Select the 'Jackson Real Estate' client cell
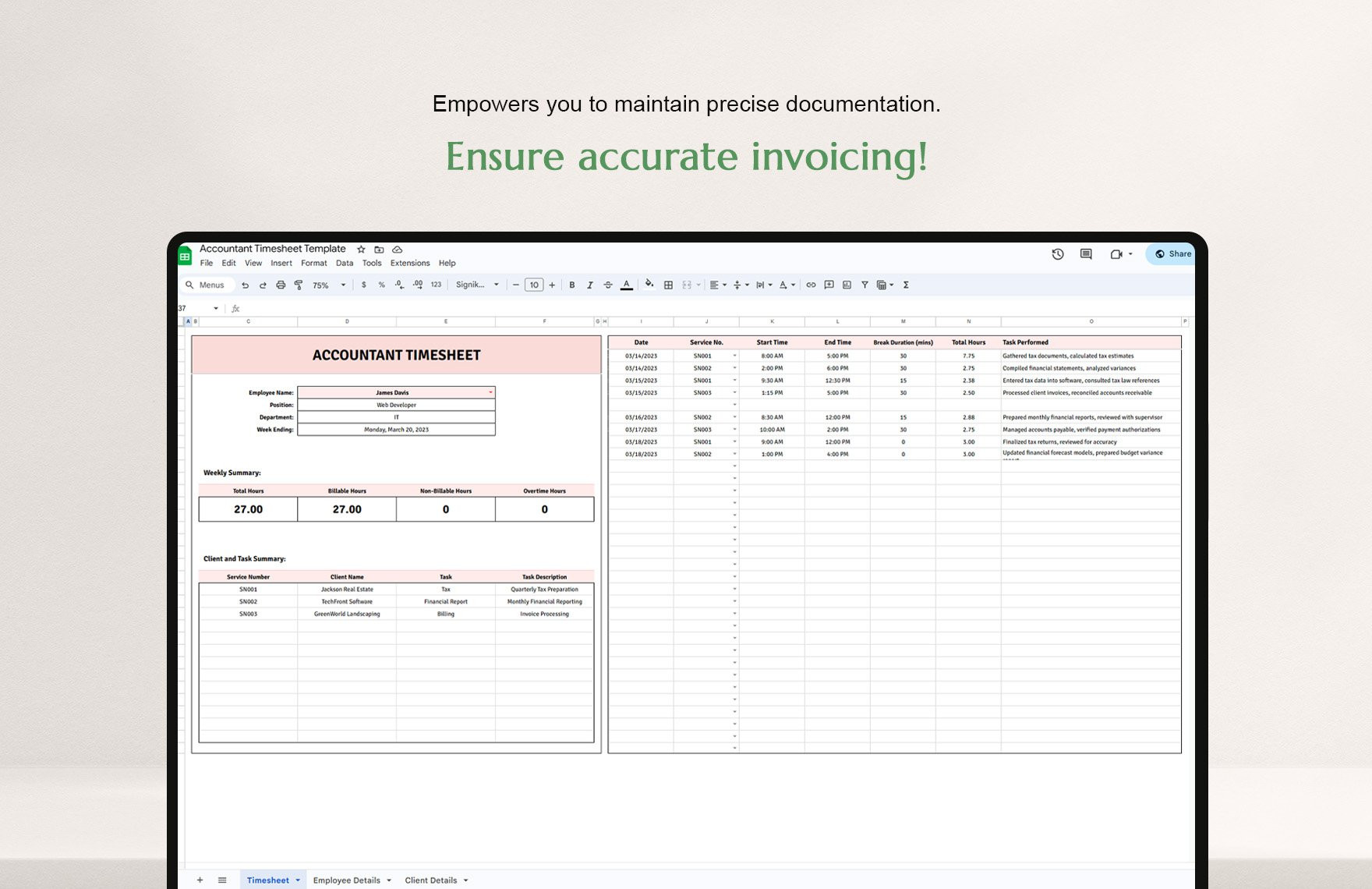Screen dimensions: 1372x889 coord(347,590)
